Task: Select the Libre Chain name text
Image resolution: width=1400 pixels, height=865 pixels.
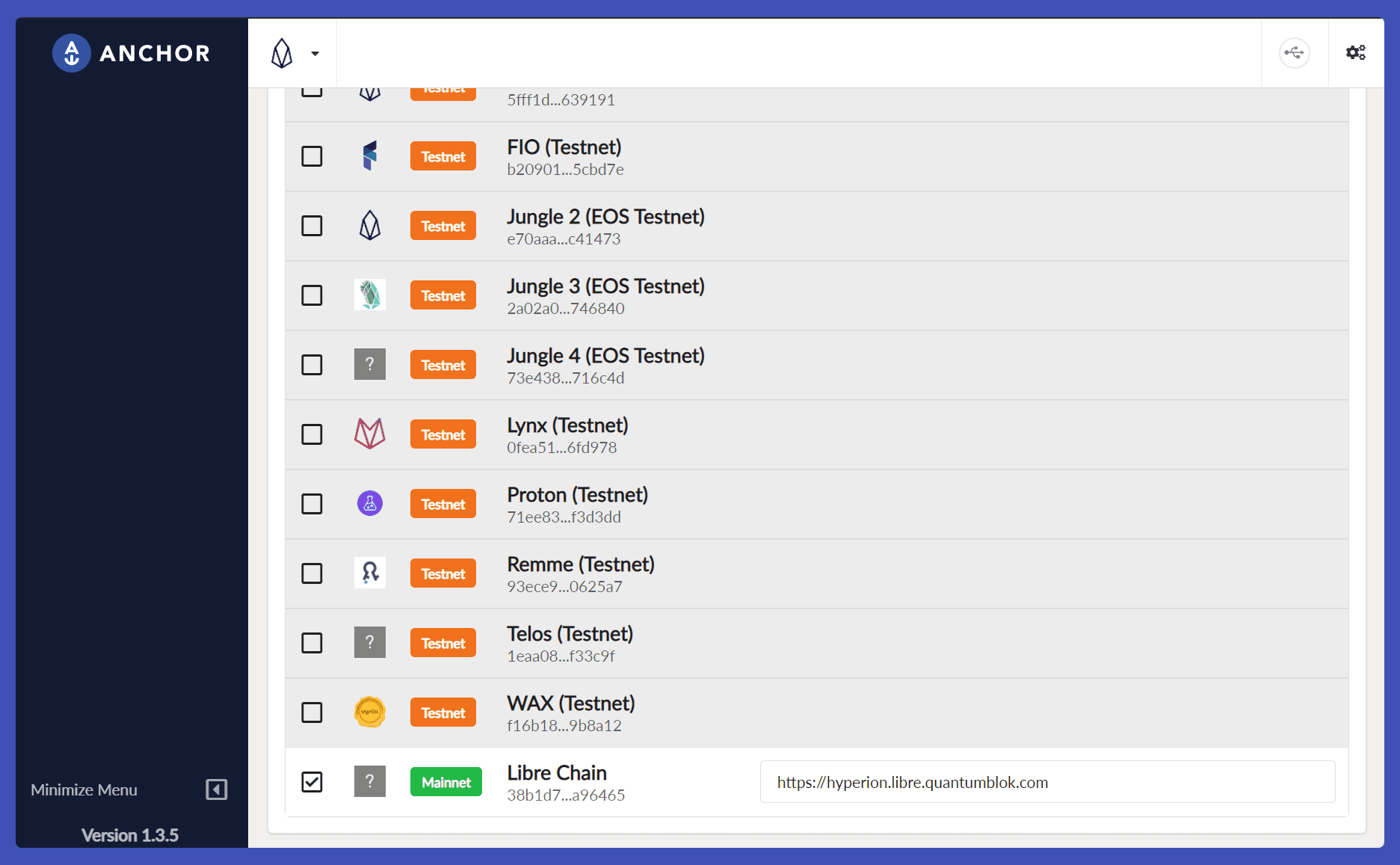Action: pyautogui.click(x=557, y=773)
